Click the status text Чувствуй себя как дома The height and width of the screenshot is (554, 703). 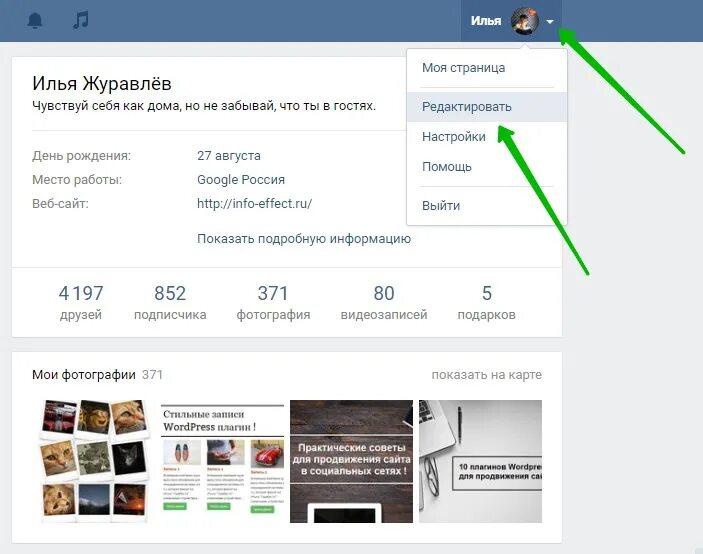point(204,106)
